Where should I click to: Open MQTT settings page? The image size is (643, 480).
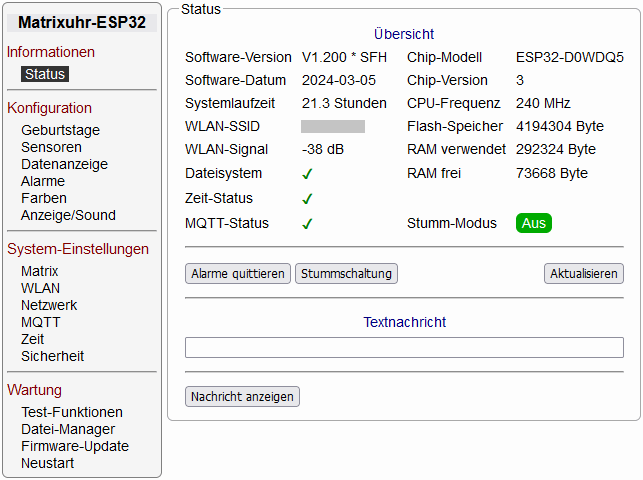(x=41, y=322)
